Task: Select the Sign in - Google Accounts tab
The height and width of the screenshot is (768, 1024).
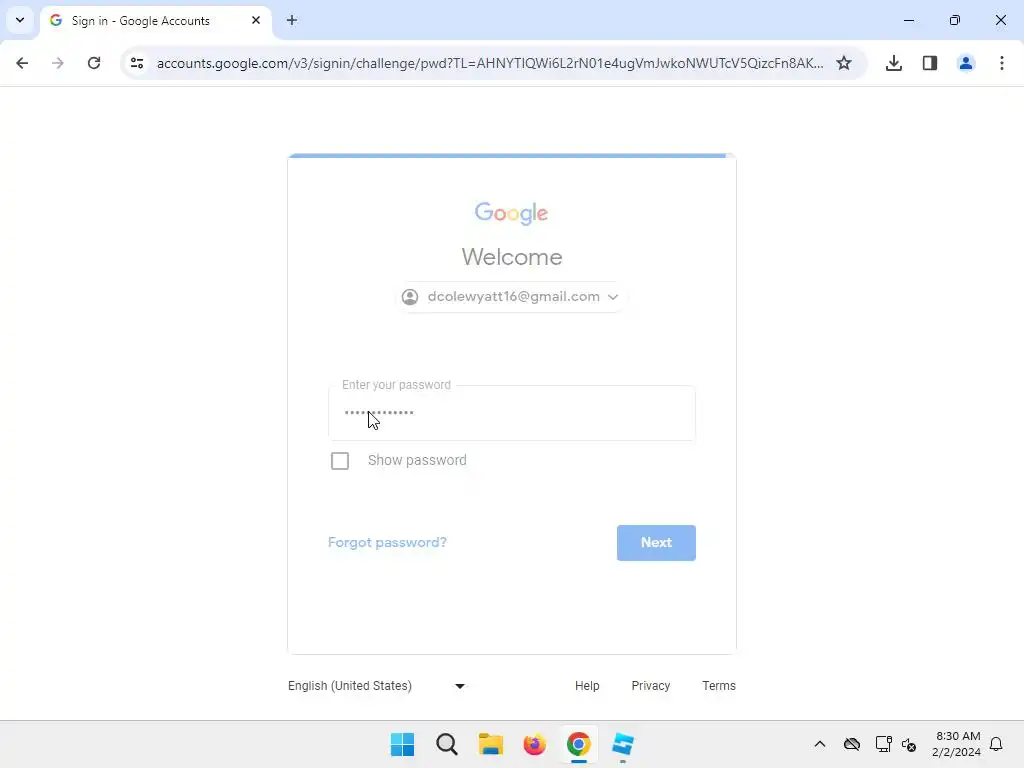Action: pos(156,21)
